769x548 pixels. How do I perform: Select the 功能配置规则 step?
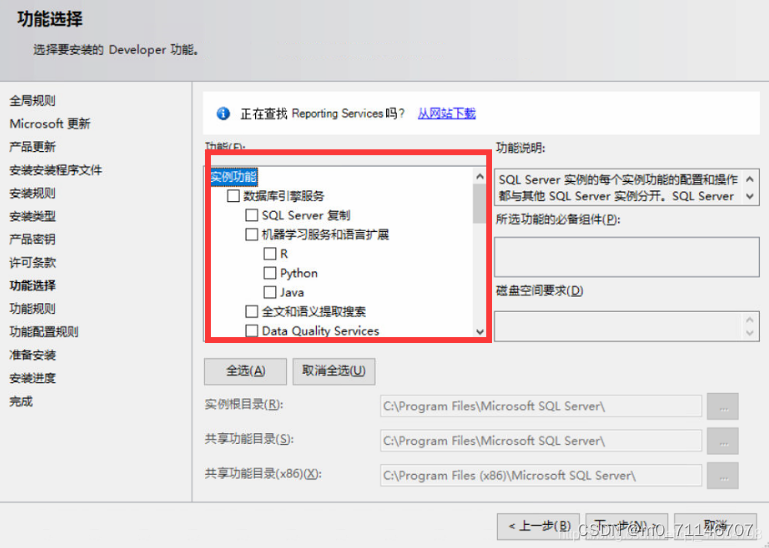tap(44, 332)
